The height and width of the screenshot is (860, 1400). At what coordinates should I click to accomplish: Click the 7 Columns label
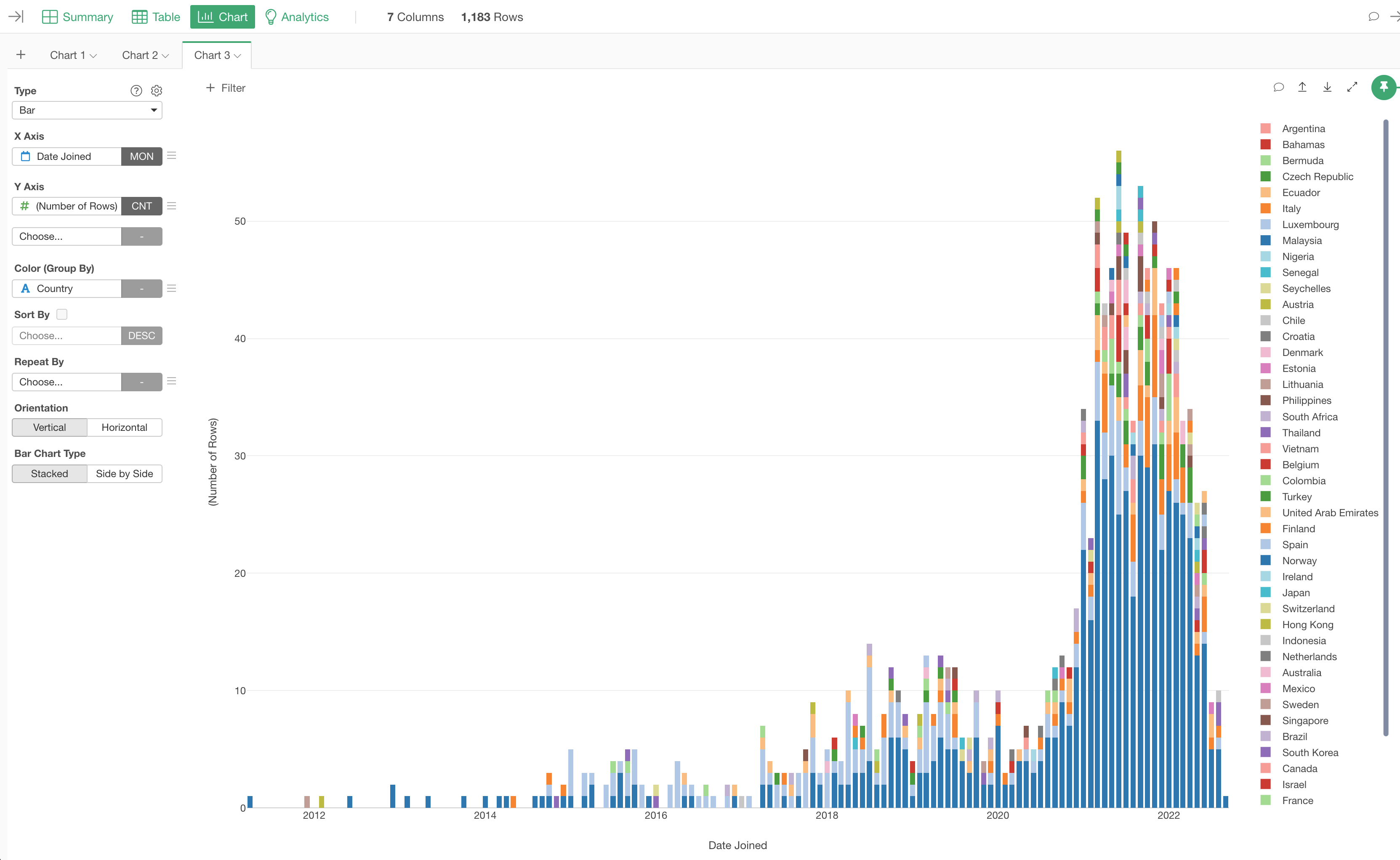[415, 17]
